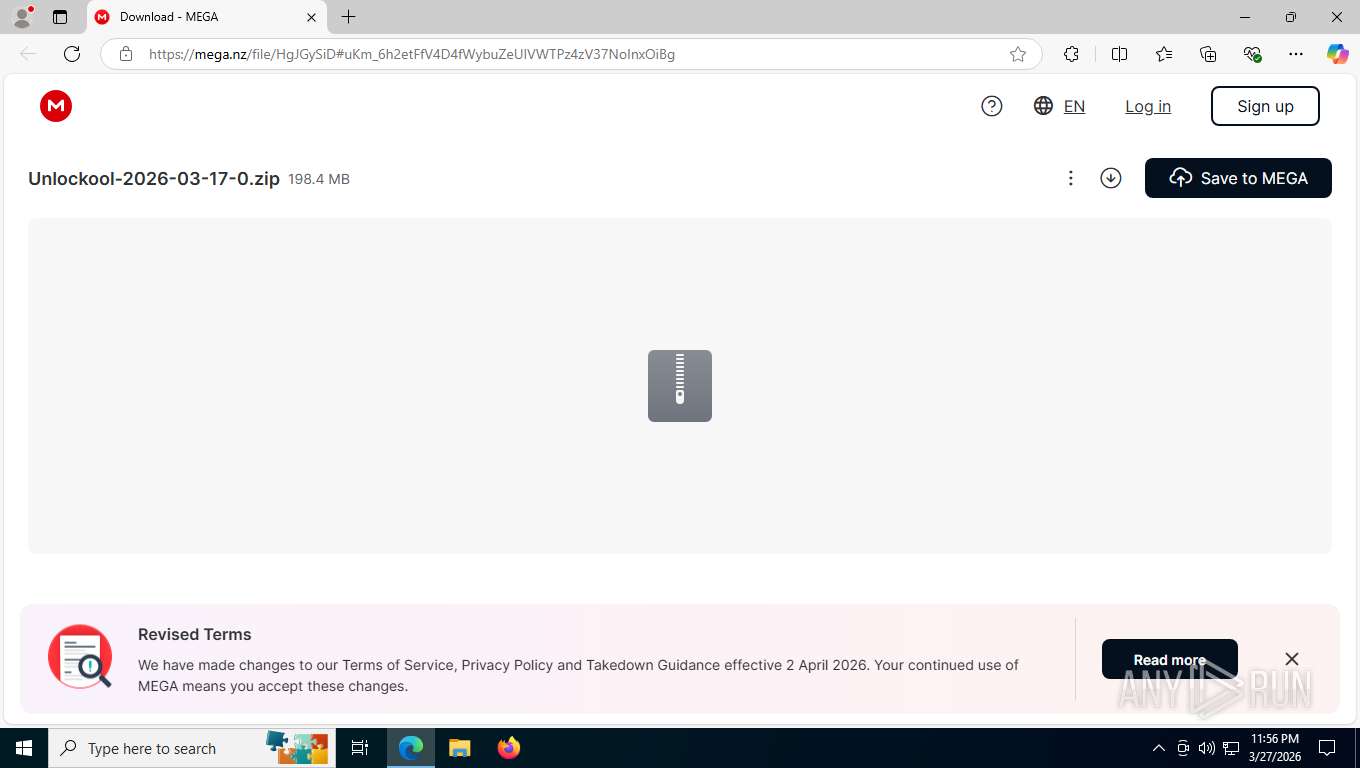Viewport: 1360px width, 768px height.
Task: Click the browser profile avatar
Action: (22, 17)
